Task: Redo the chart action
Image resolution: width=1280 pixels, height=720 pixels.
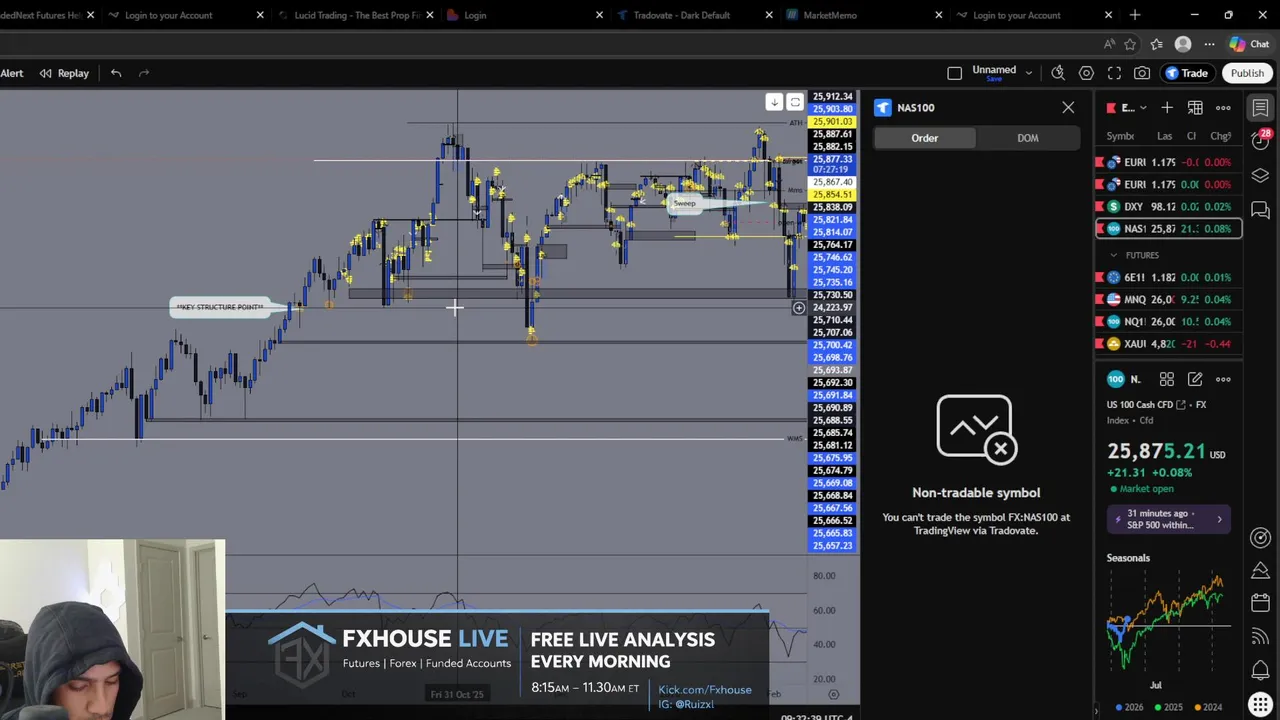Action: 144,73
